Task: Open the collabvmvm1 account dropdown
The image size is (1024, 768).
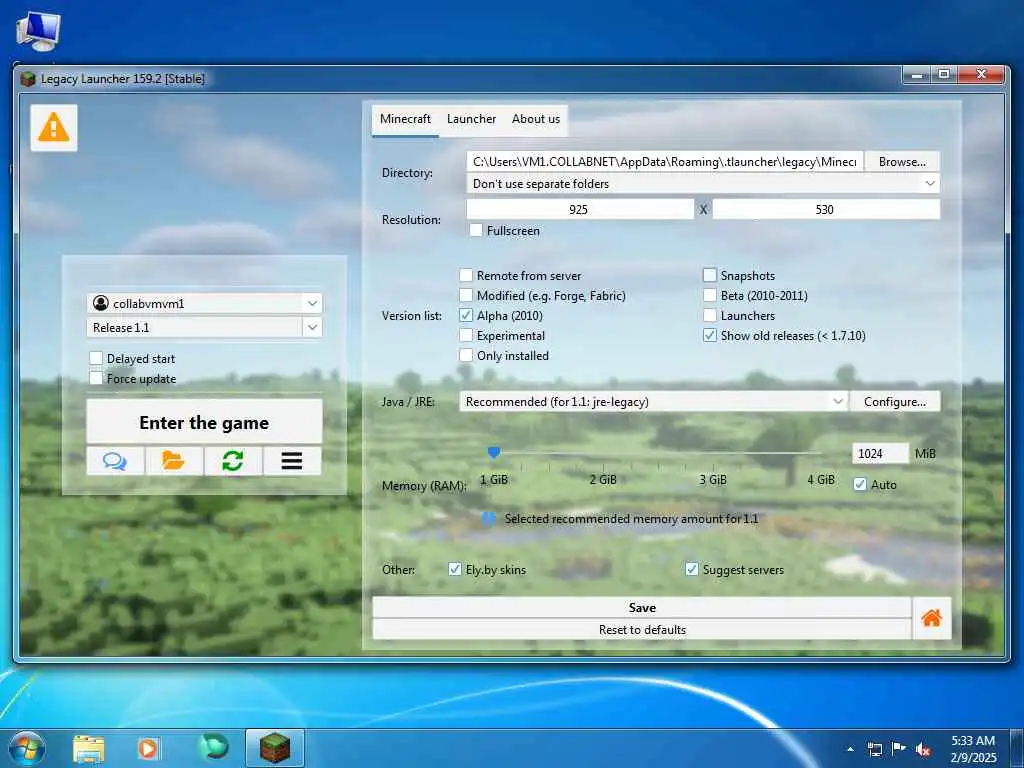Action: click(312, 303)
